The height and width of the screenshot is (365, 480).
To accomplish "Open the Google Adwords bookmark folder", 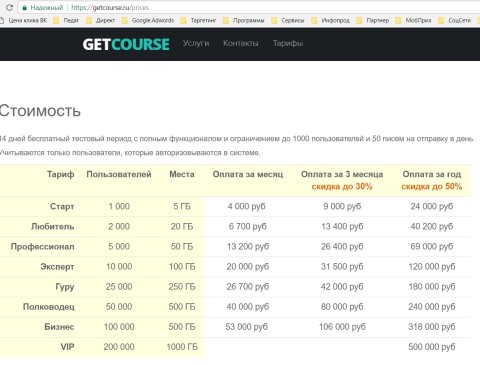I will click(148, 20).
